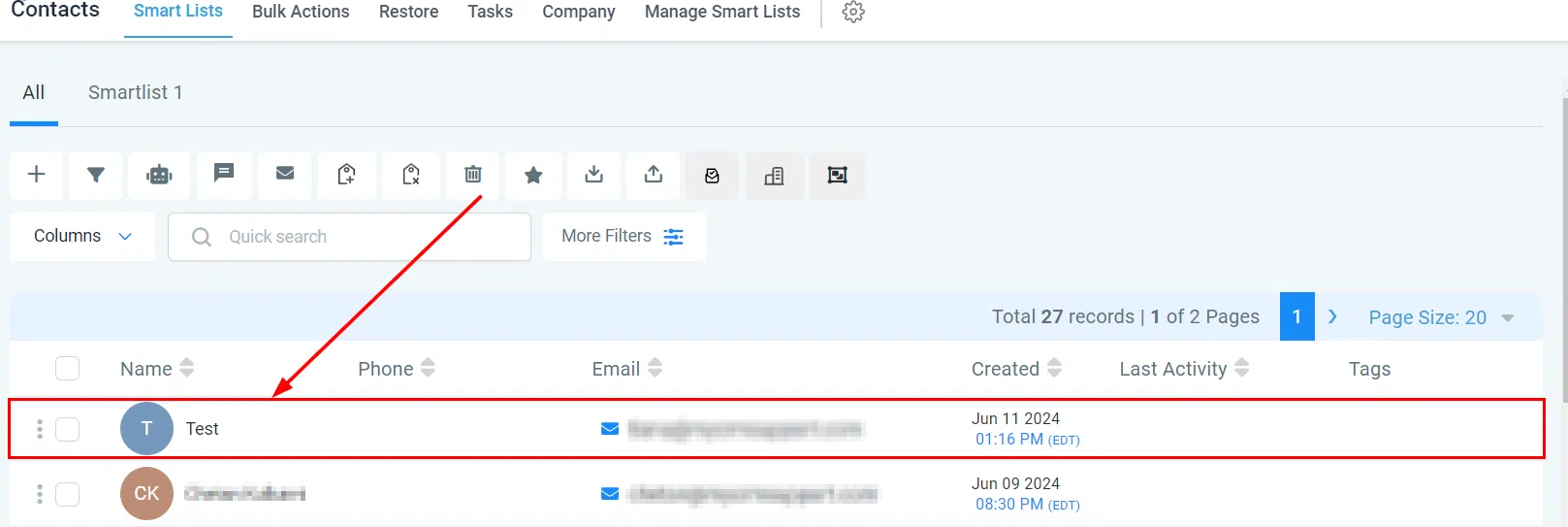Open the Page Size: 20 dropdown
Screen dimensions: 1568x527
pos(1441,317)
